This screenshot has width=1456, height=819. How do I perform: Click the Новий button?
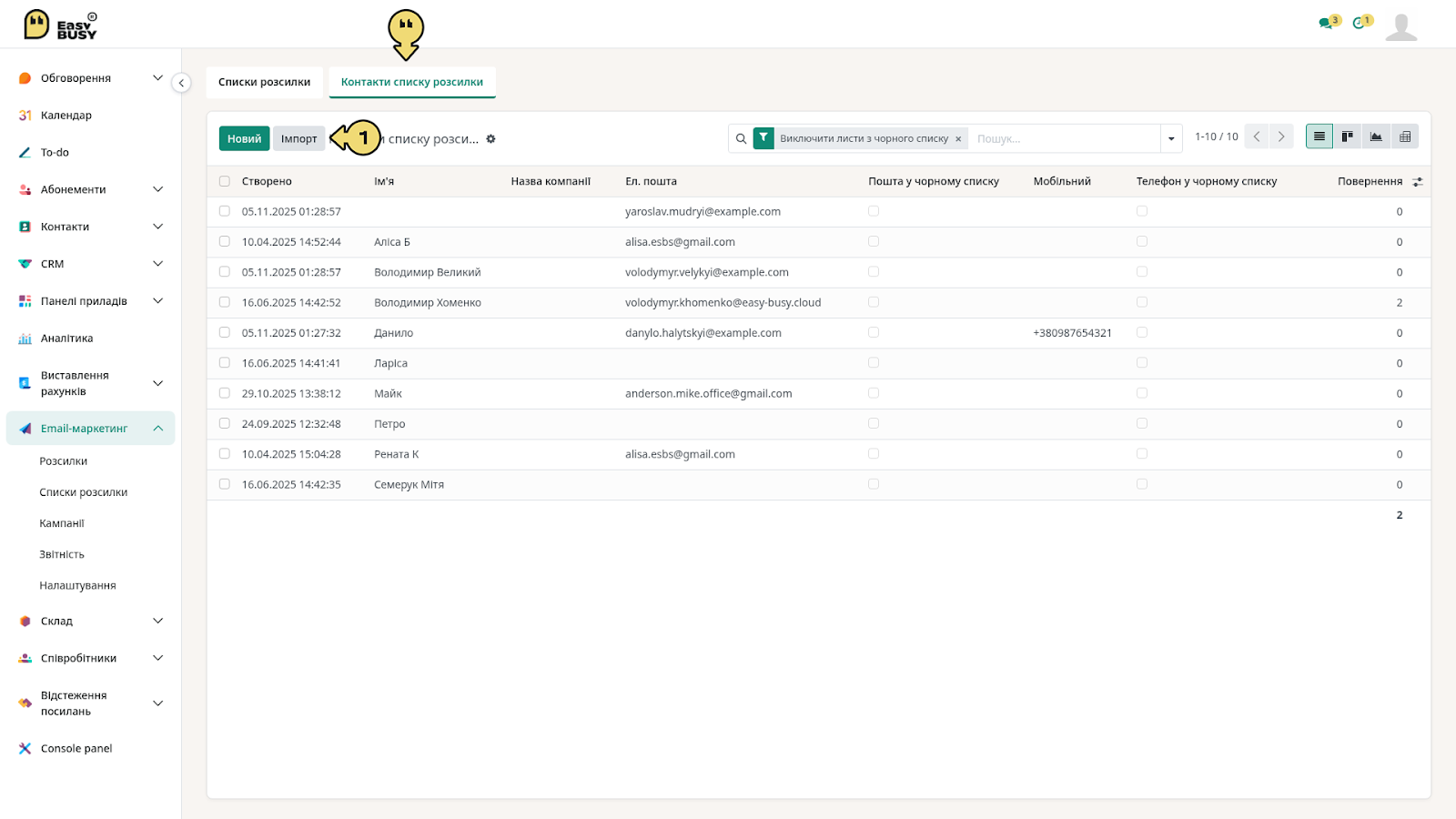coord(244,138)
